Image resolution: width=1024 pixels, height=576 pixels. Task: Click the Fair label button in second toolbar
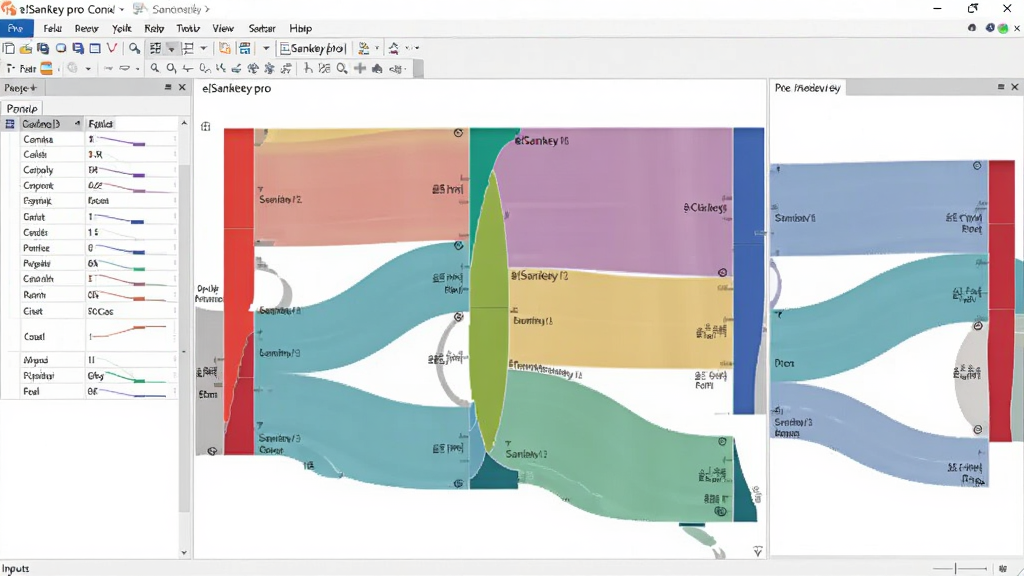pyautogui.click(x=27, y=68)
